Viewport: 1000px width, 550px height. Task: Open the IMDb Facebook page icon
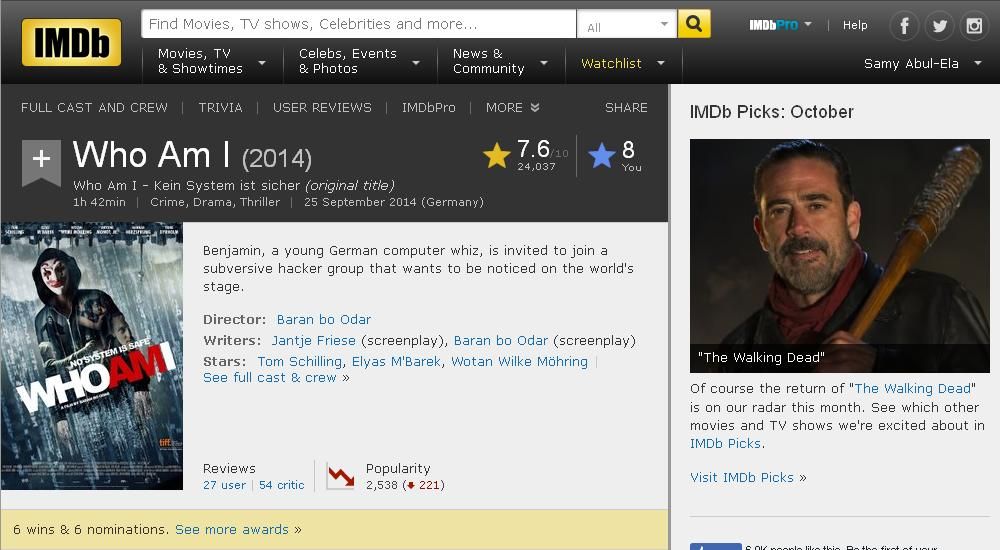click(904, 26)
